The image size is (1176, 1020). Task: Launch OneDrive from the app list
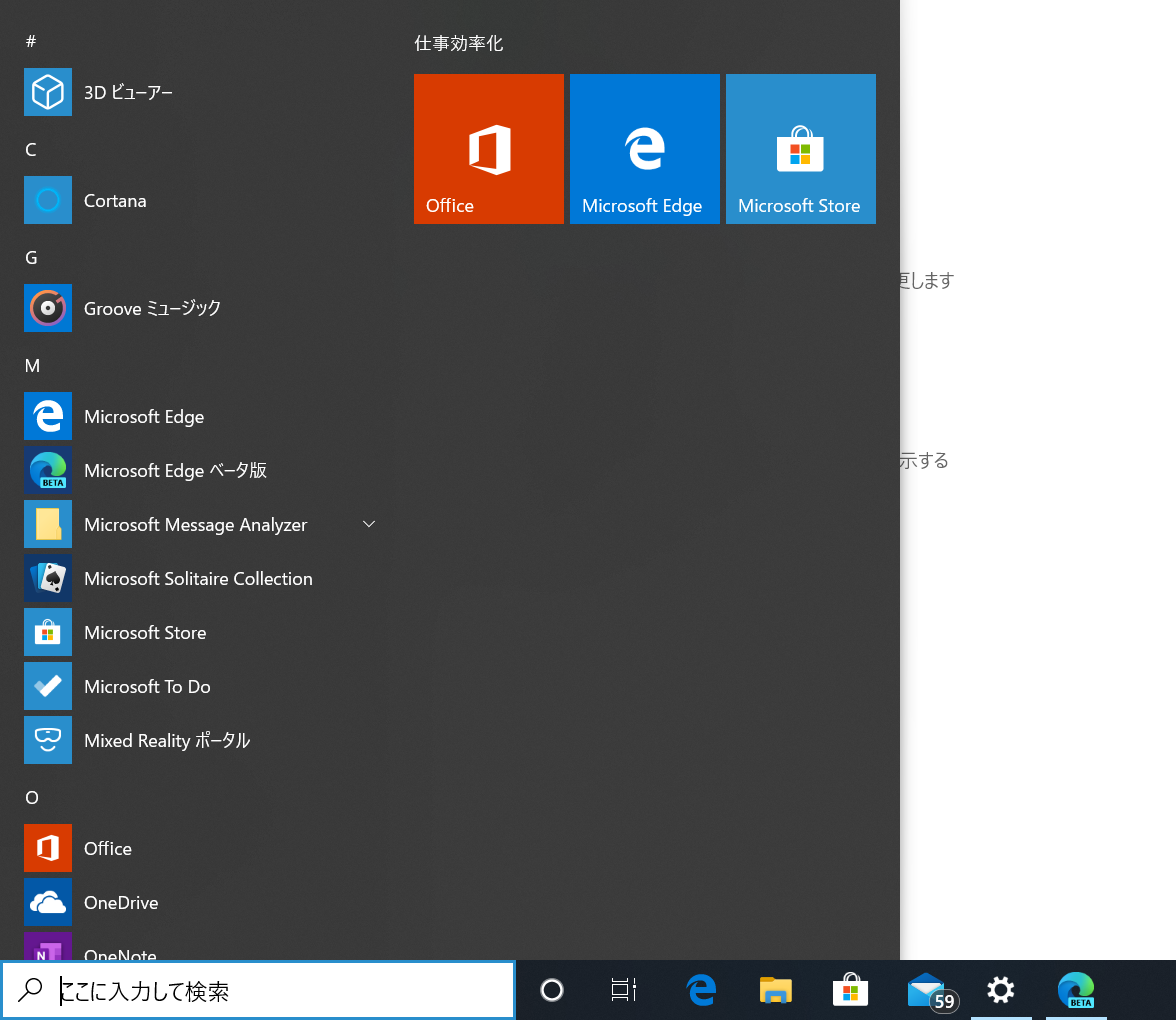click(x=202, y=902)
